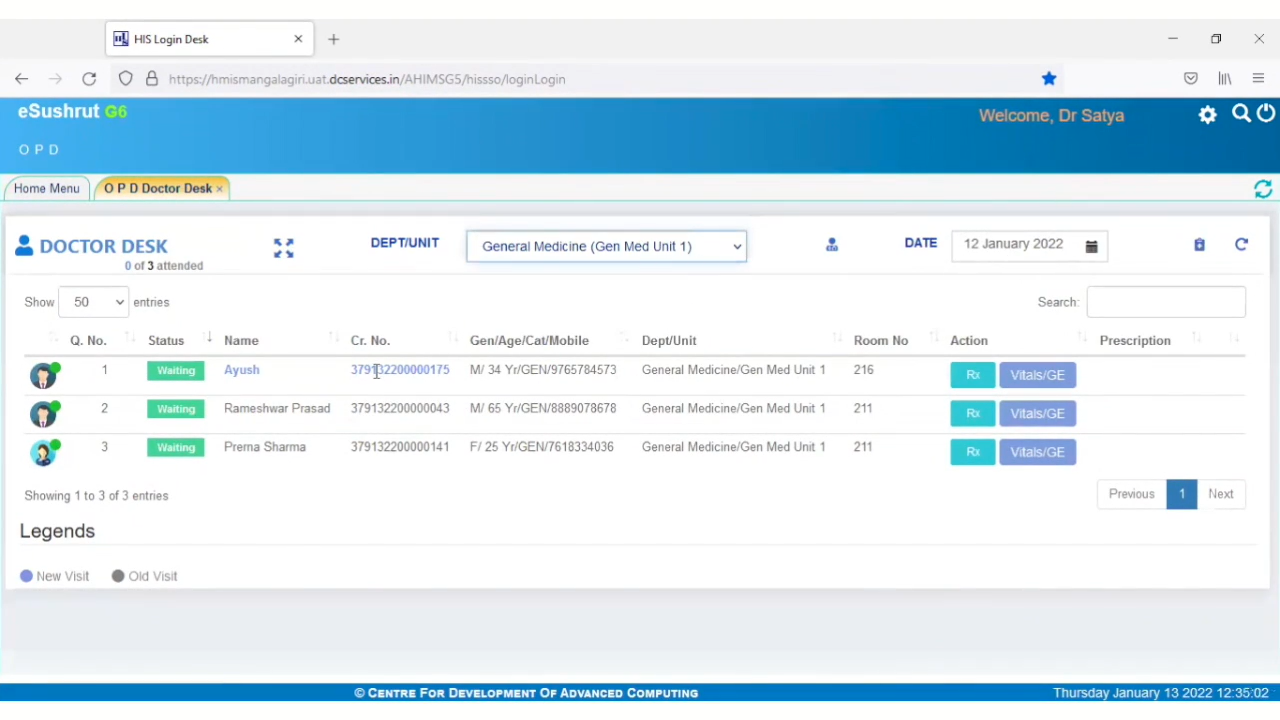
Task: Reload the browser page
Action: pos(89,79)
